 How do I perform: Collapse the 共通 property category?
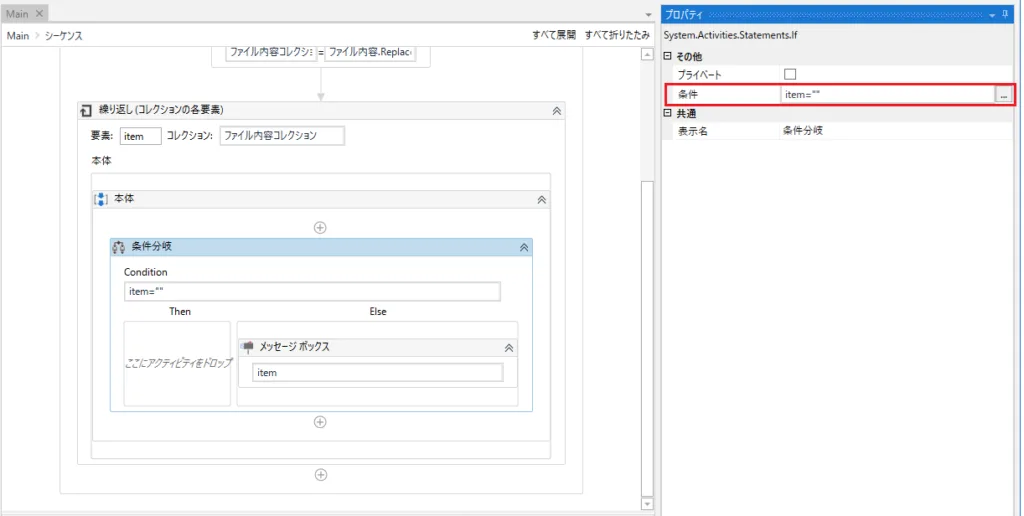click(667, 113)
